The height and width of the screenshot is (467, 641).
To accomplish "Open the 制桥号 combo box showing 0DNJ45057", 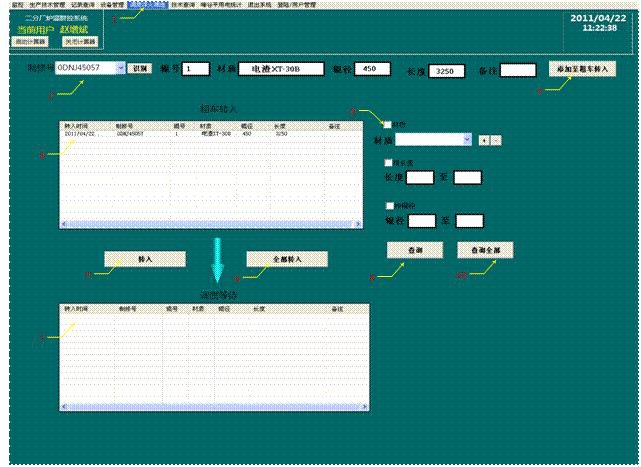I will (x=121, y=69).
